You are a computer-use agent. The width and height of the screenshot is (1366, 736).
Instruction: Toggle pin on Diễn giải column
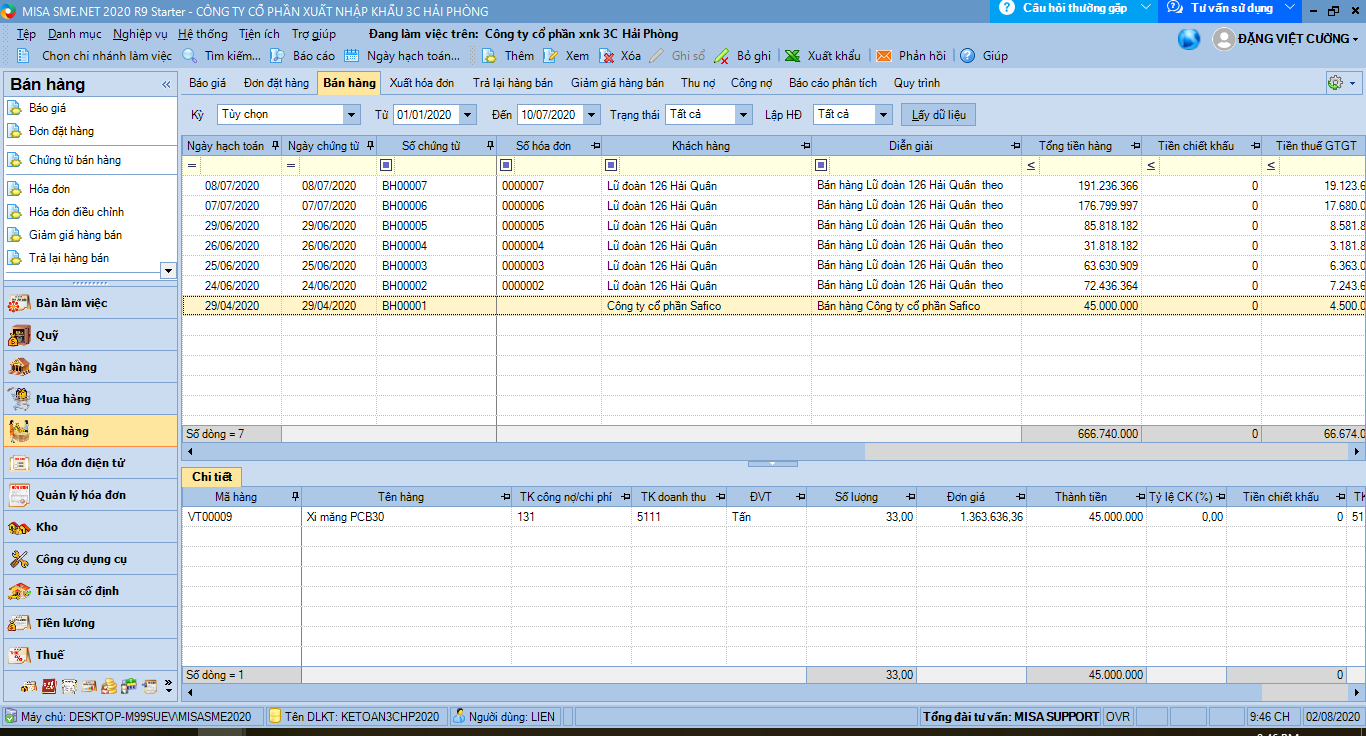coord(1015,146)
